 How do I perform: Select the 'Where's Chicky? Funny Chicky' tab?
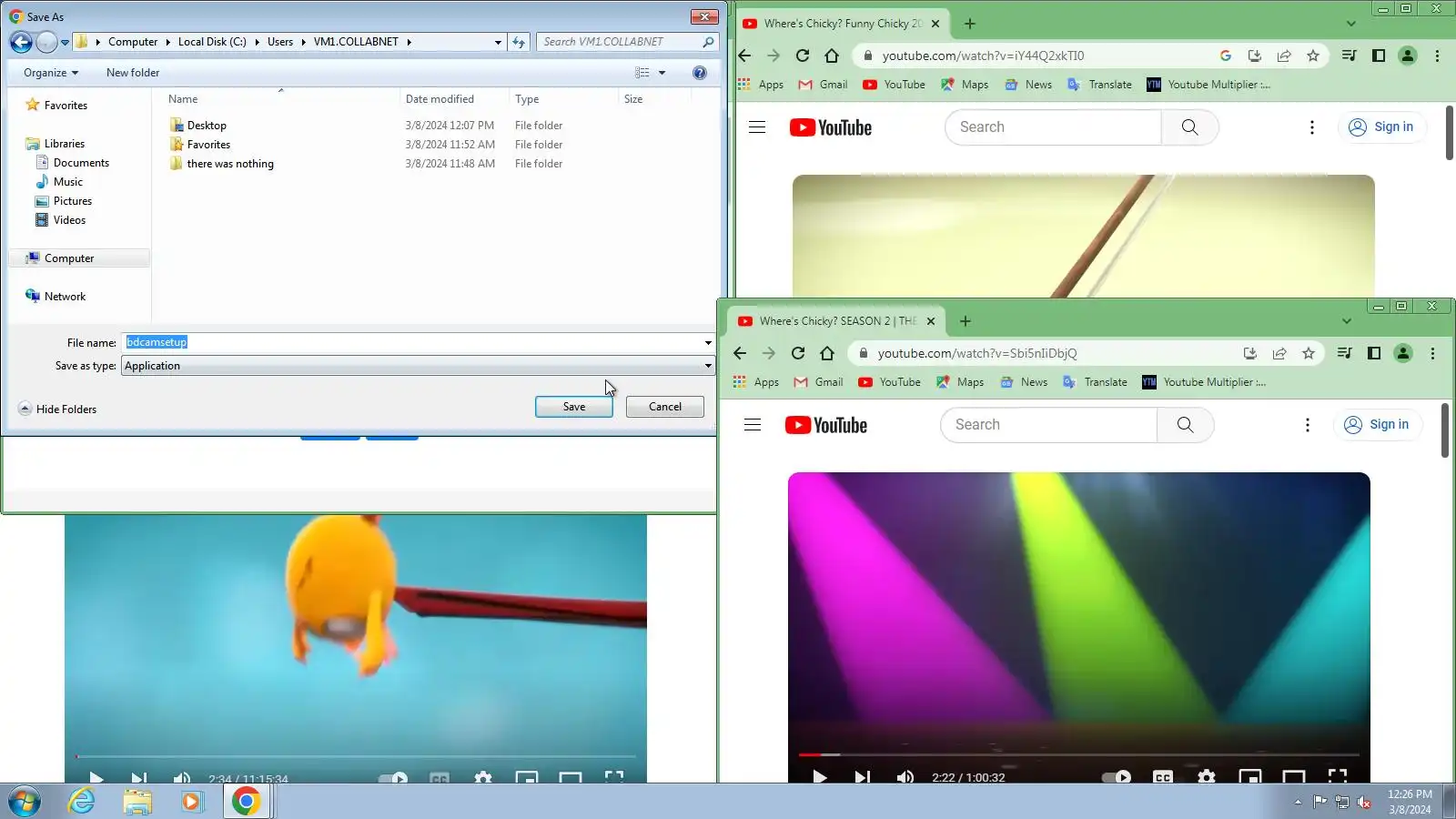pyautogui.click(x=842, y=24)
